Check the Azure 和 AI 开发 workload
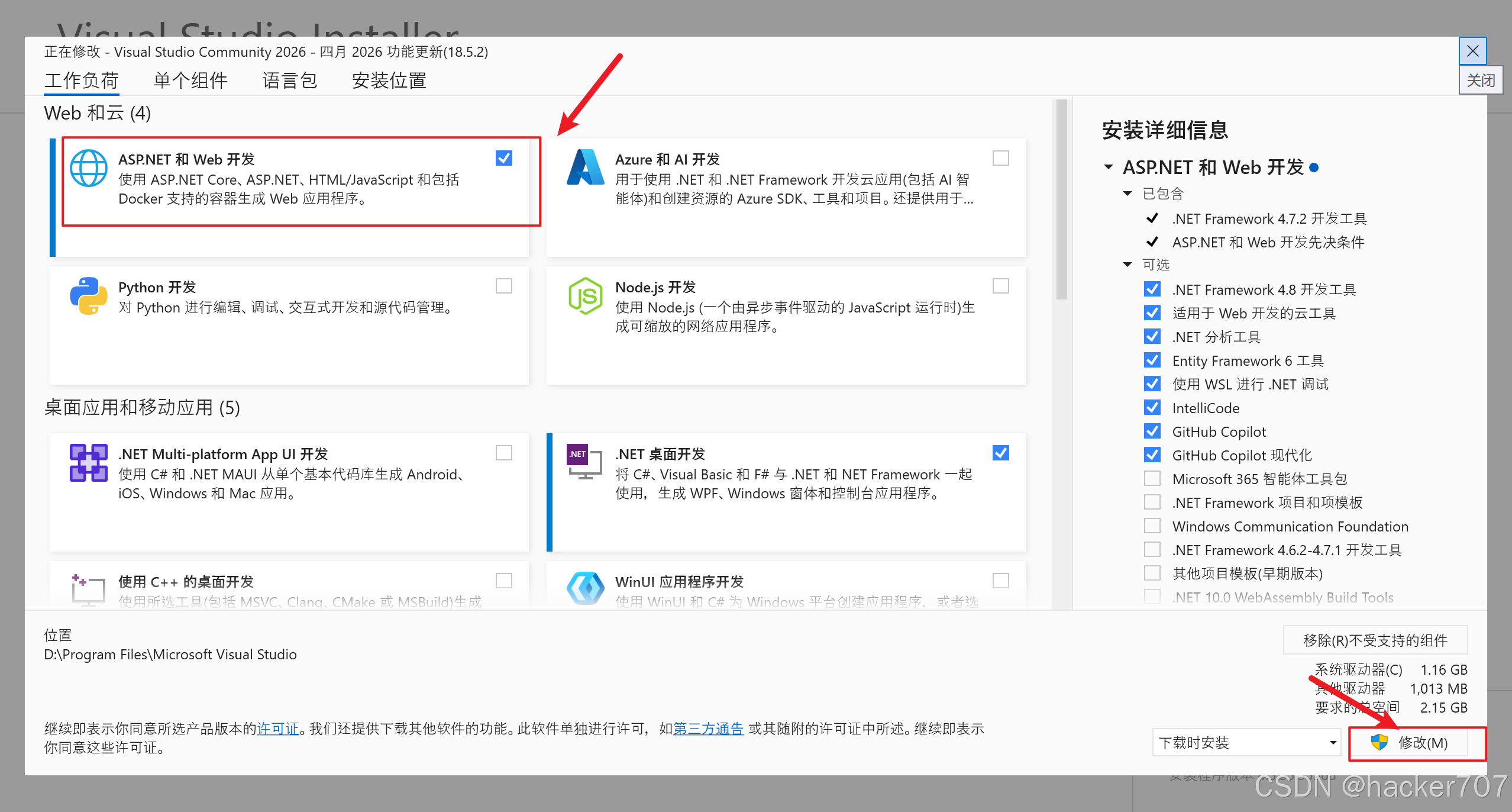1512x812 pixels. tap(1001, 158)
